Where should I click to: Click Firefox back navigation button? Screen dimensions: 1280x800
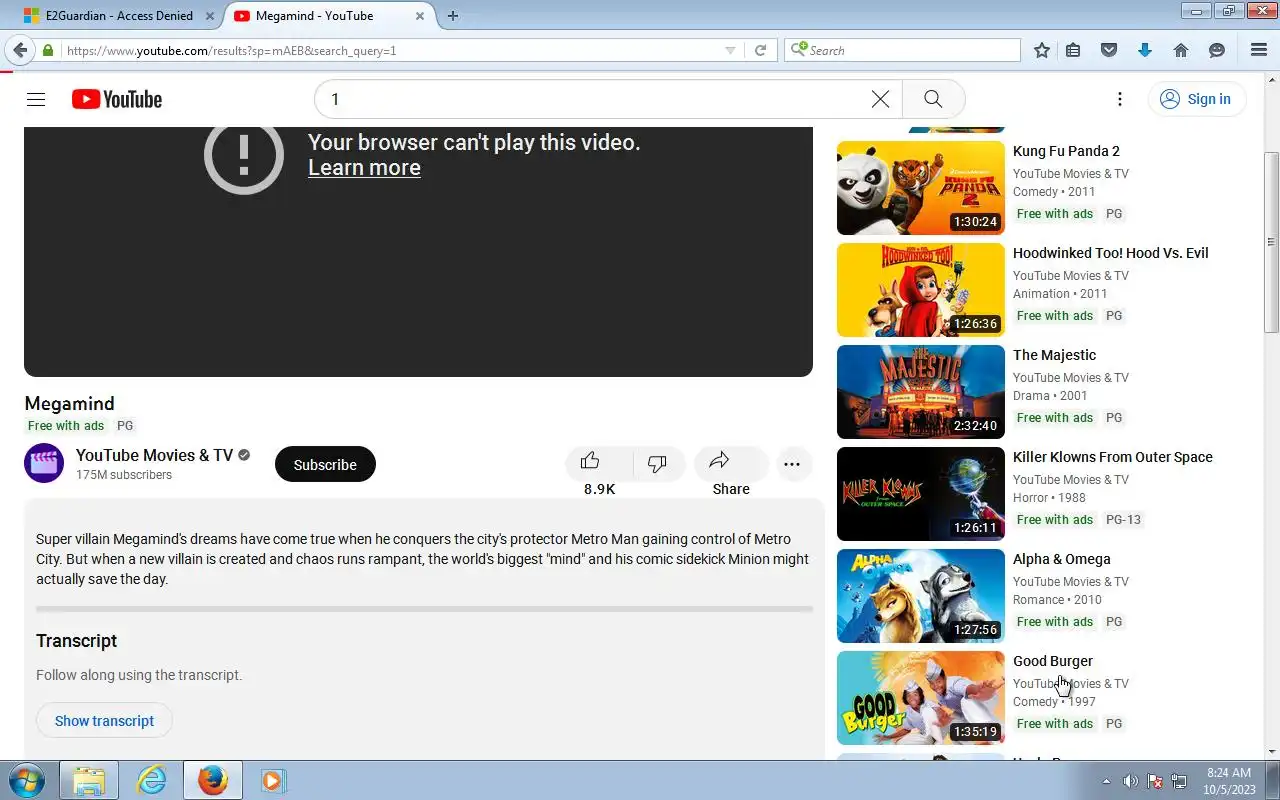(19, 50)
